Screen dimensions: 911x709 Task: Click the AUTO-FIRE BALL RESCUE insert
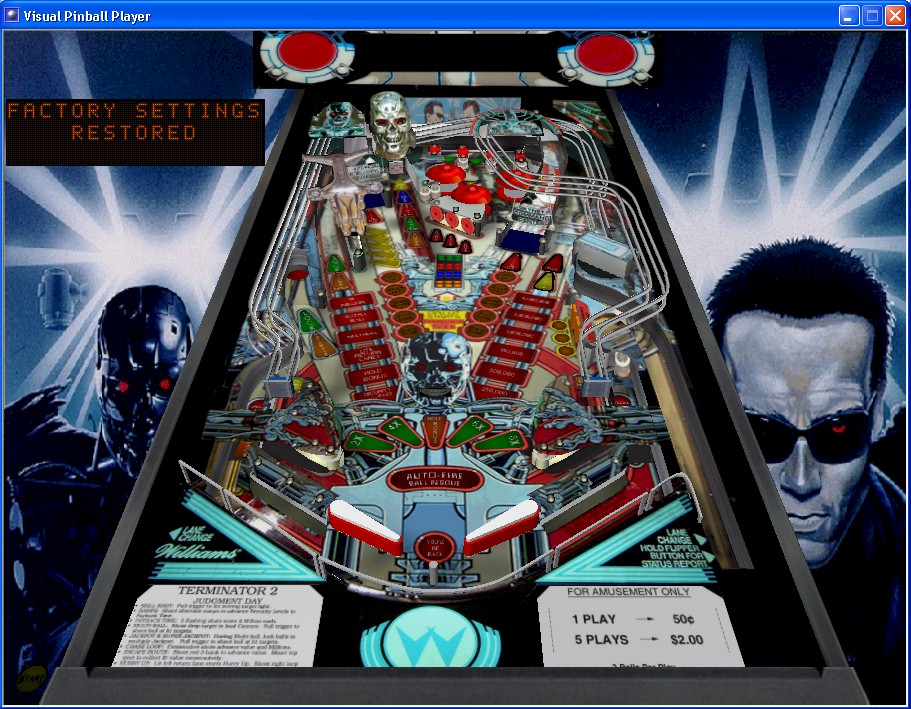[x=435, y=479]
